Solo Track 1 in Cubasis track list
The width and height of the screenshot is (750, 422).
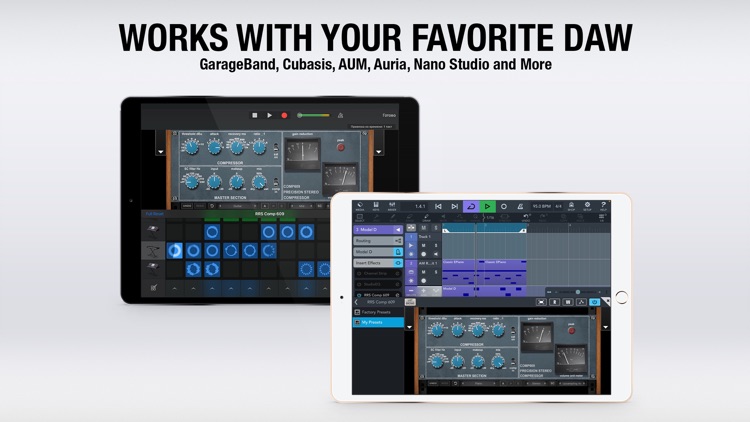(435, 245)
